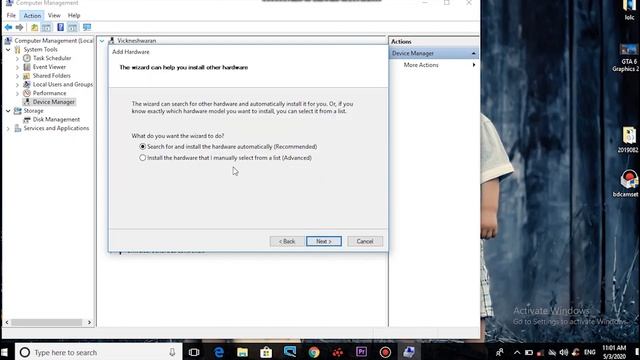Cancel the Add Hardware wizard
This screenshot has width=640, height=360.
[x=365, y=241]
